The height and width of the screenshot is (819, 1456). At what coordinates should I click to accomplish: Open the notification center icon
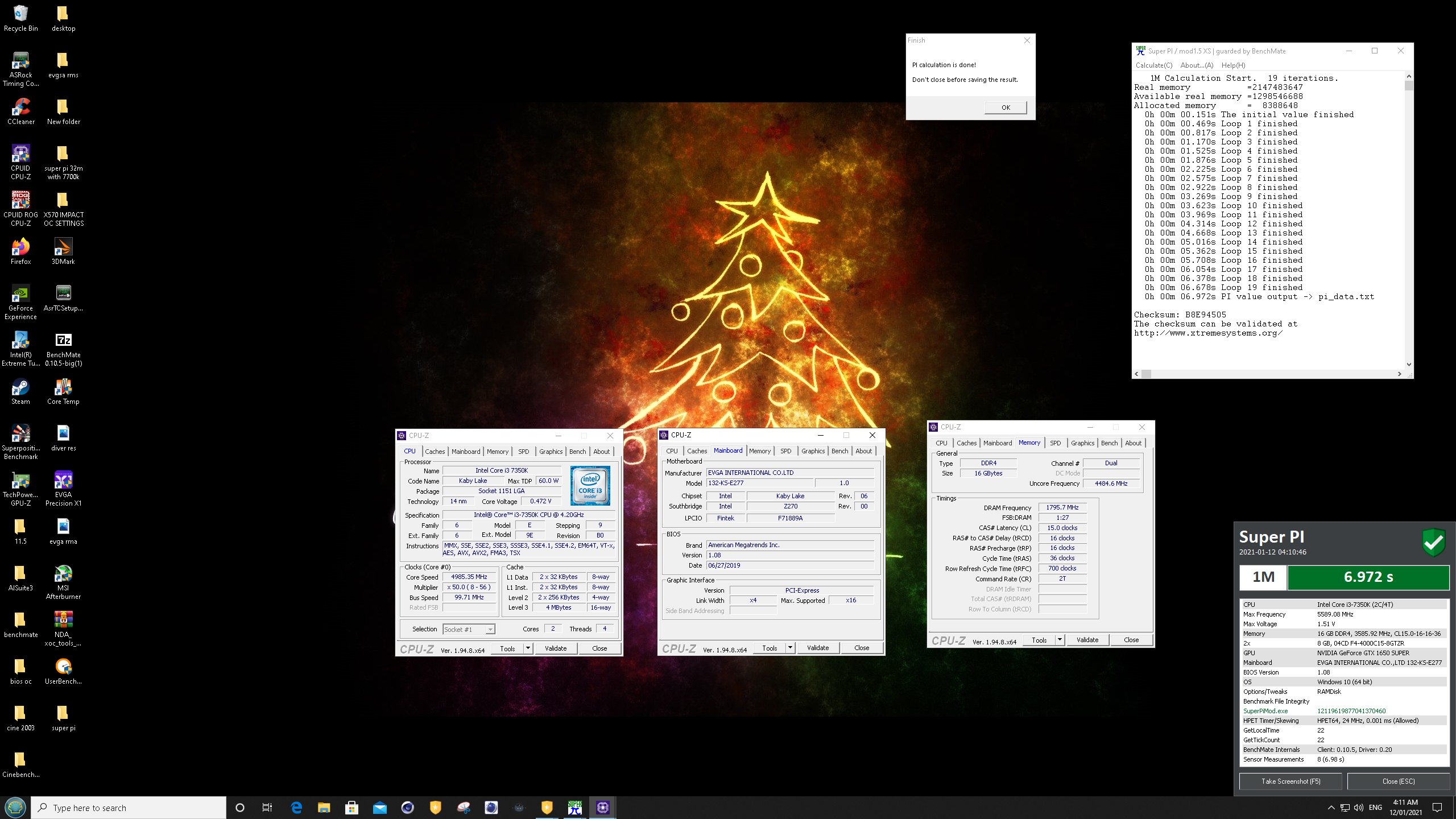pos(1437,807)
